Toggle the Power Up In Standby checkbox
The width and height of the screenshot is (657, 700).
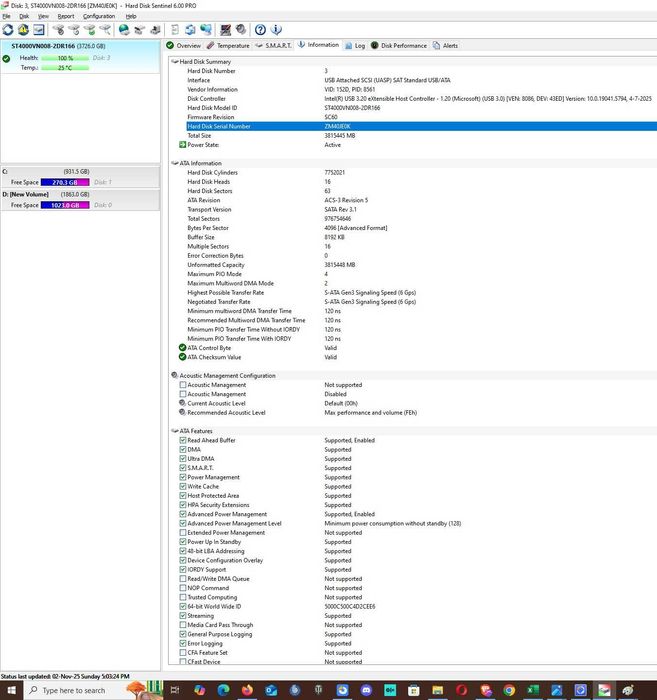(x=183, y=542)
